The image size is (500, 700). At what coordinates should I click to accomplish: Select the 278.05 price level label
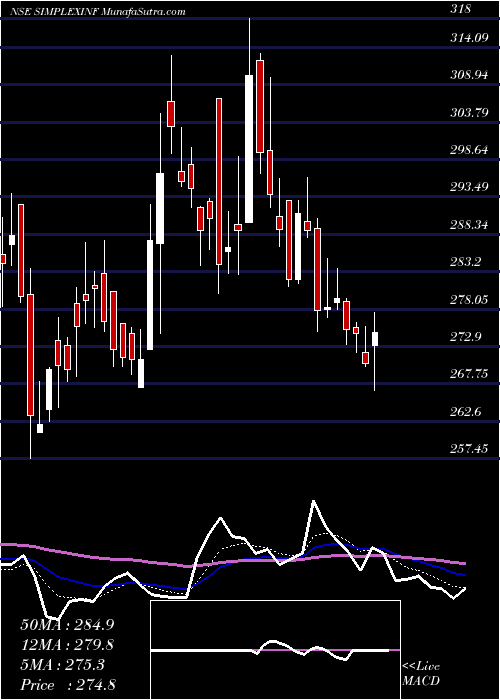tap(469, 299)
